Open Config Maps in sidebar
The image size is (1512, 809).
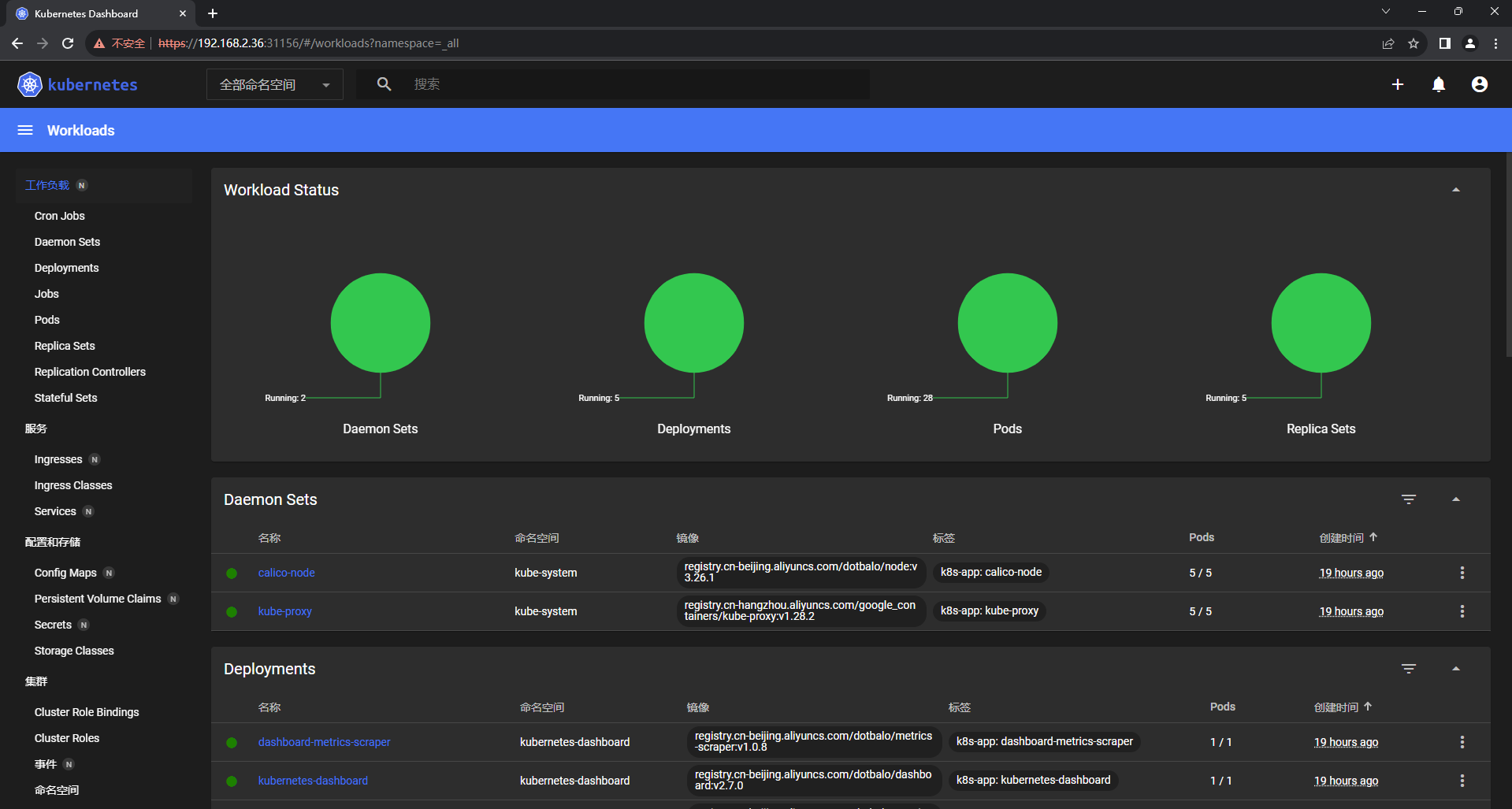click(x=65, y=573)
